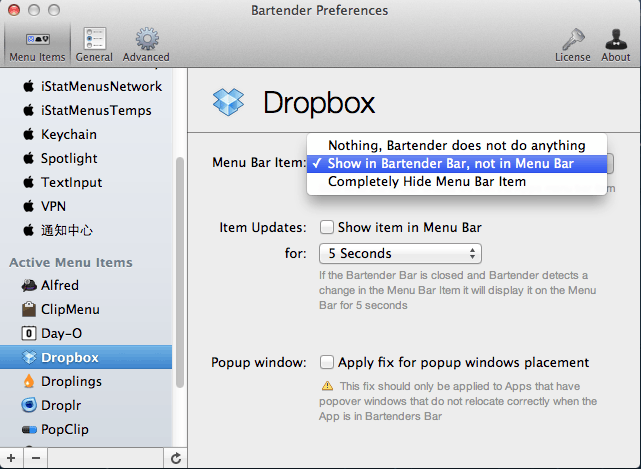Click the Droplr blue icon
Screen dimensions: 641x469
pos(29,405)
